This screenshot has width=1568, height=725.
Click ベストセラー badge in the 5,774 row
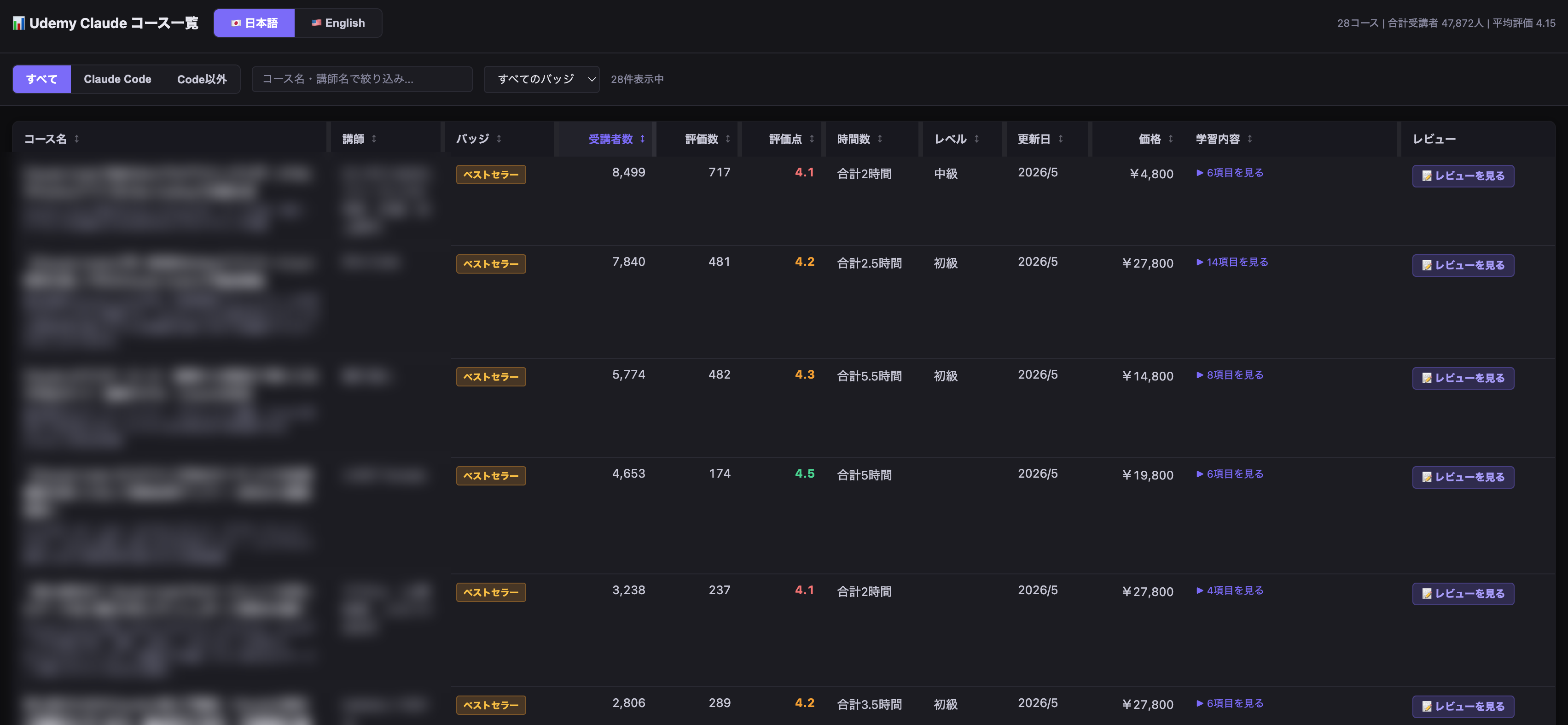[x=491, y=376]
